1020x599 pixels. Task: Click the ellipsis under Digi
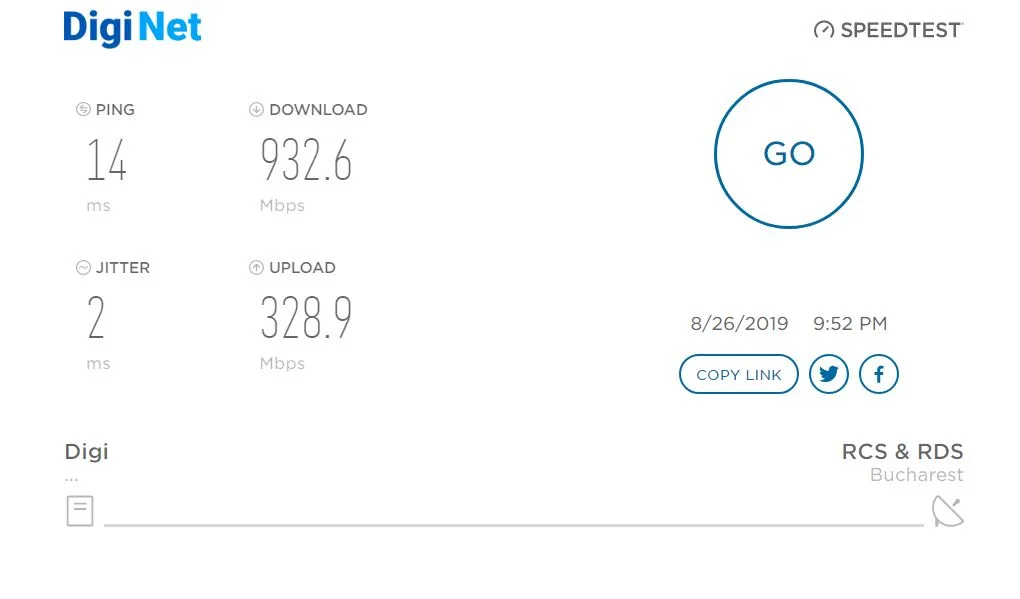click(x=72, y=480)
